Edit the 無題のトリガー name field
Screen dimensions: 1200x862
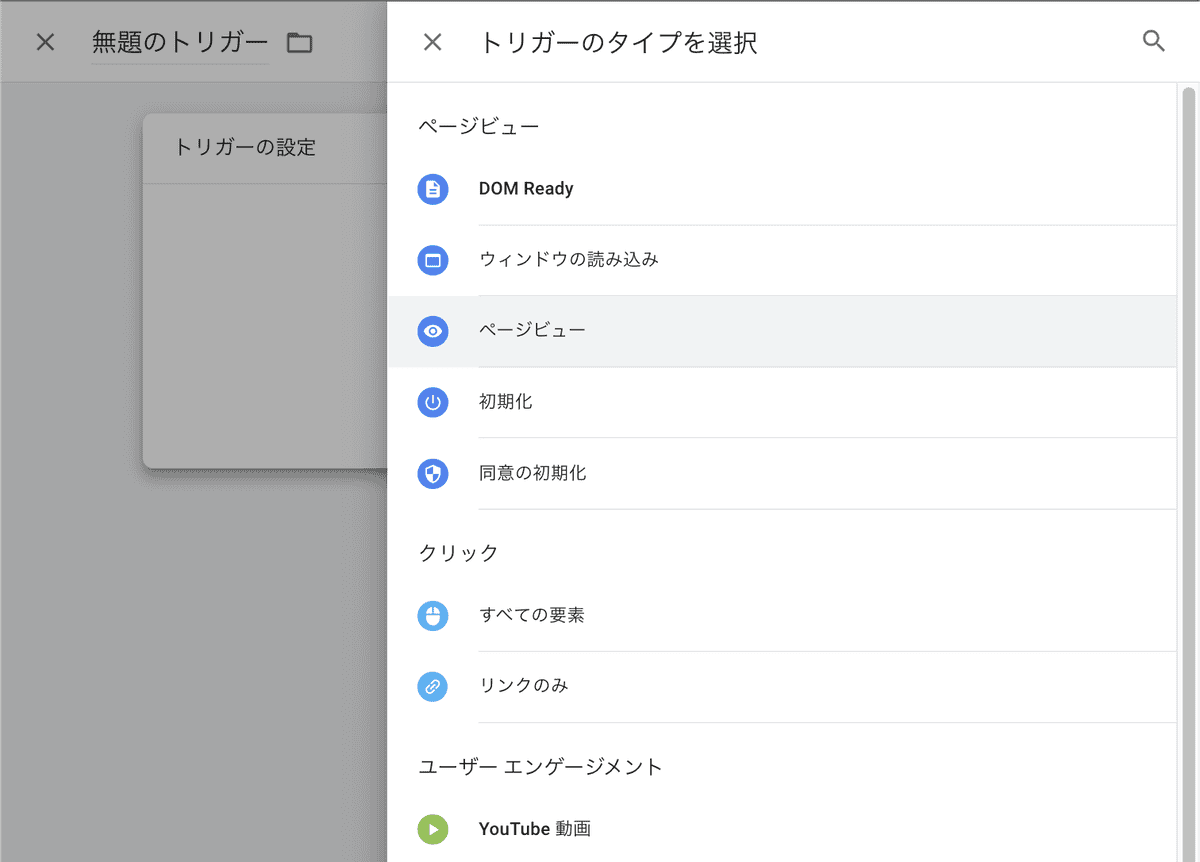point(180,43)
